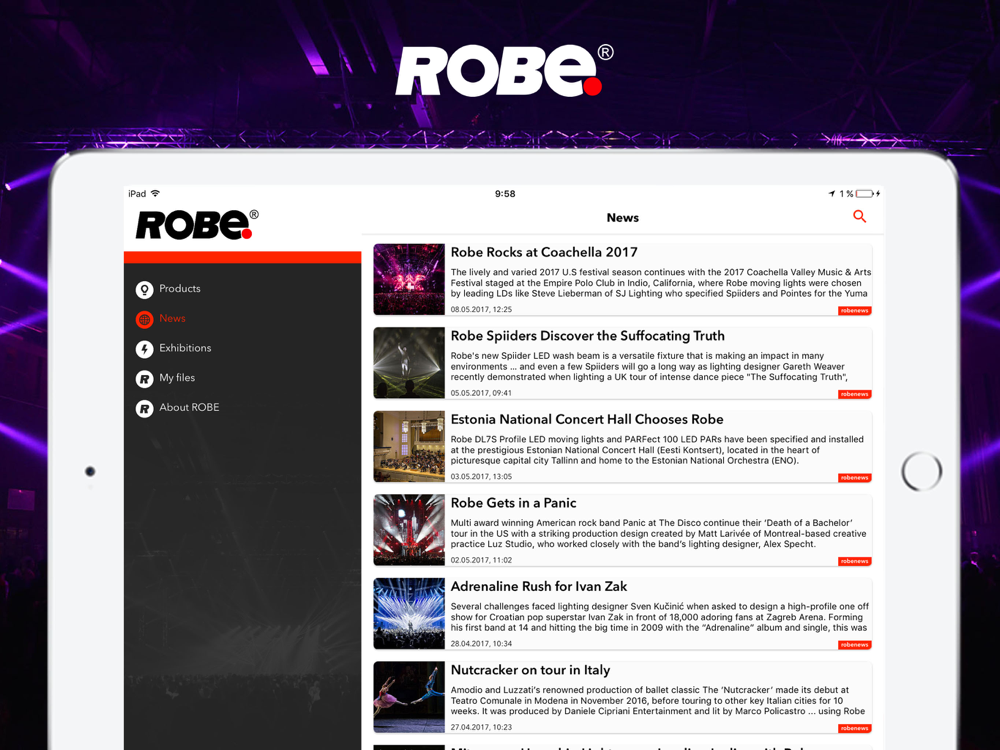Image resolution: width=1000 pixels, height=750 pixels.
Task: Click robenews tag on Coachella article
Action: (x=855, y=311)
